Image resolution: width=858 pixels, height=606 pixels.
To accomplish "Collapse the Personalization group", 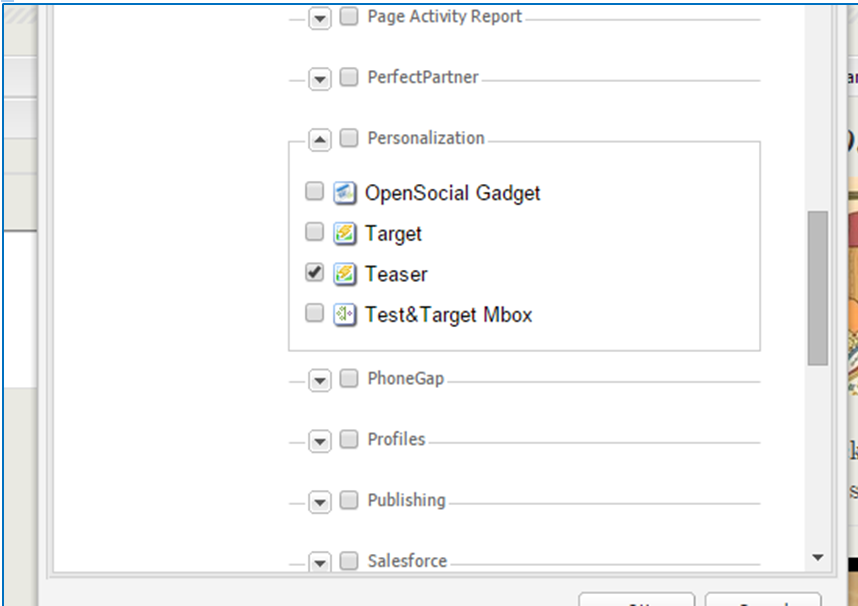I will pos(319,140).
